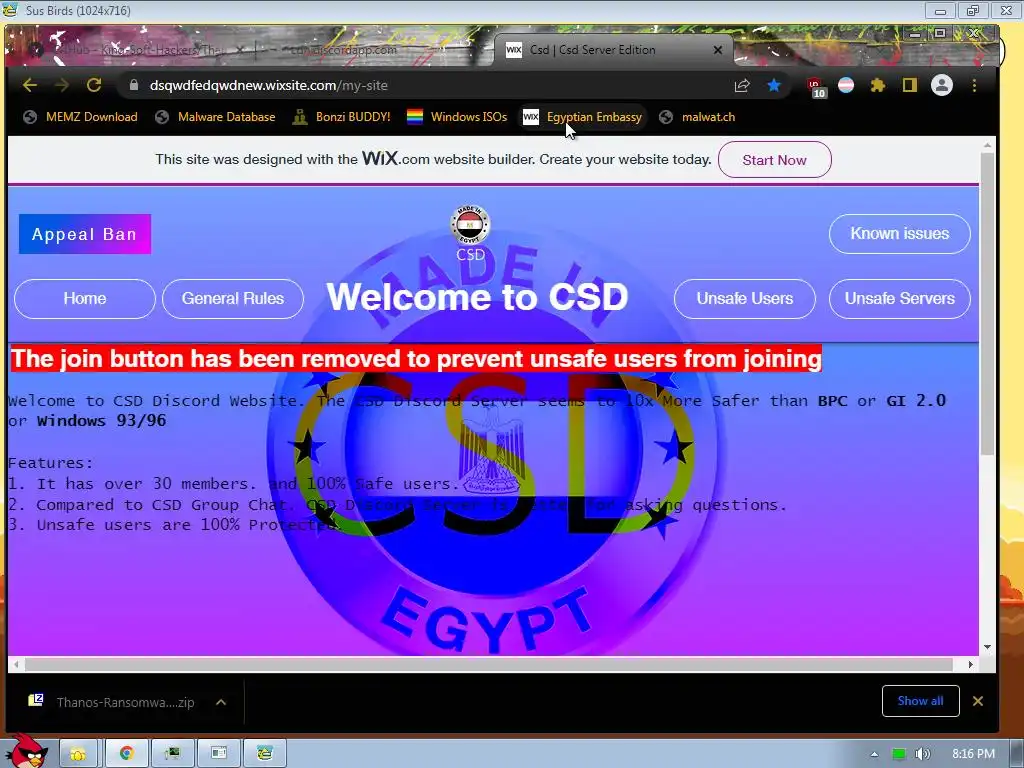Open the MEMZ Download bookmark
This screenshot has width=1024, height=768.
80,117
